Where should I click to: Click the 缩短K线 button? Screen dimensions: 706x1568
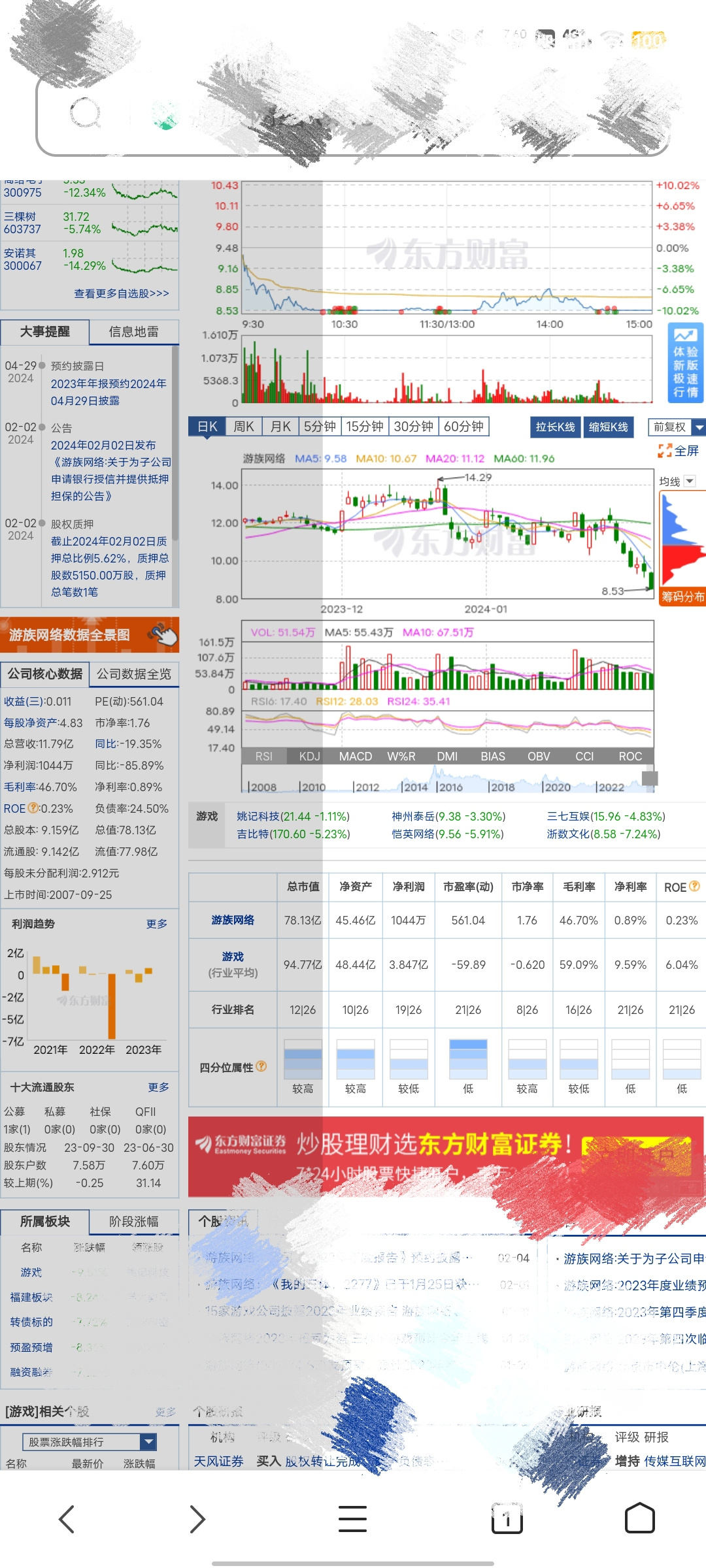(x=608, y=427)
